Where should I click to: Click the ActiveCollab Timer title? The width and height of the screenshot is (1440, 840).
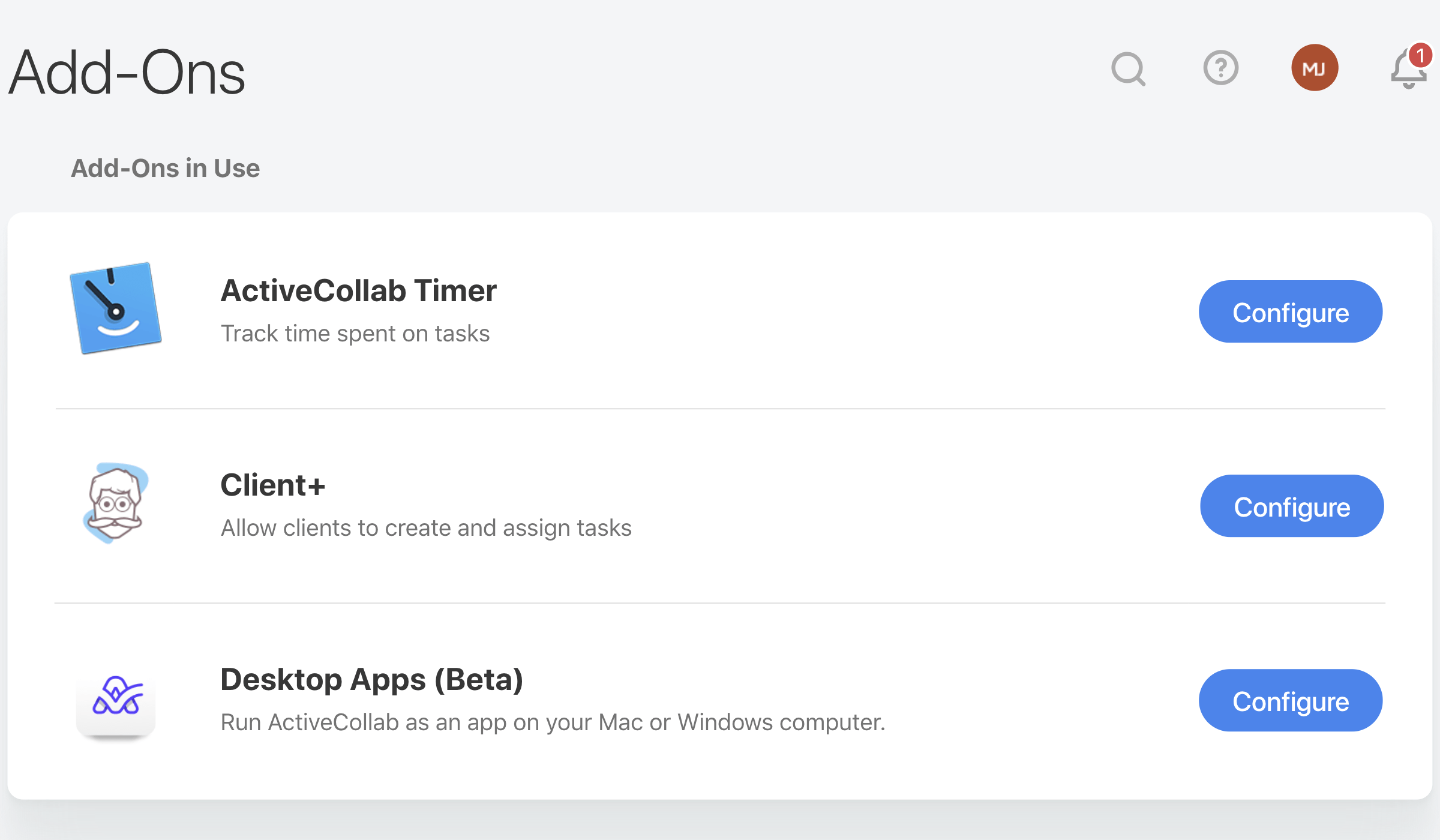[x=358, y=291]
